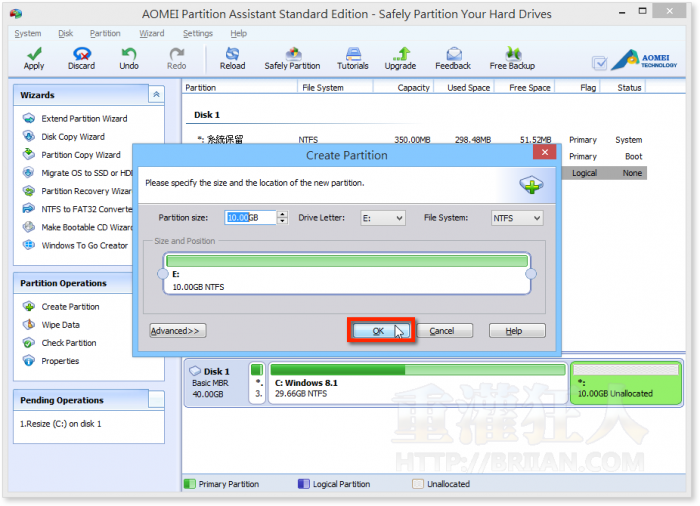
Task: Click the Cancel button
Action: [x=442, y=331]
